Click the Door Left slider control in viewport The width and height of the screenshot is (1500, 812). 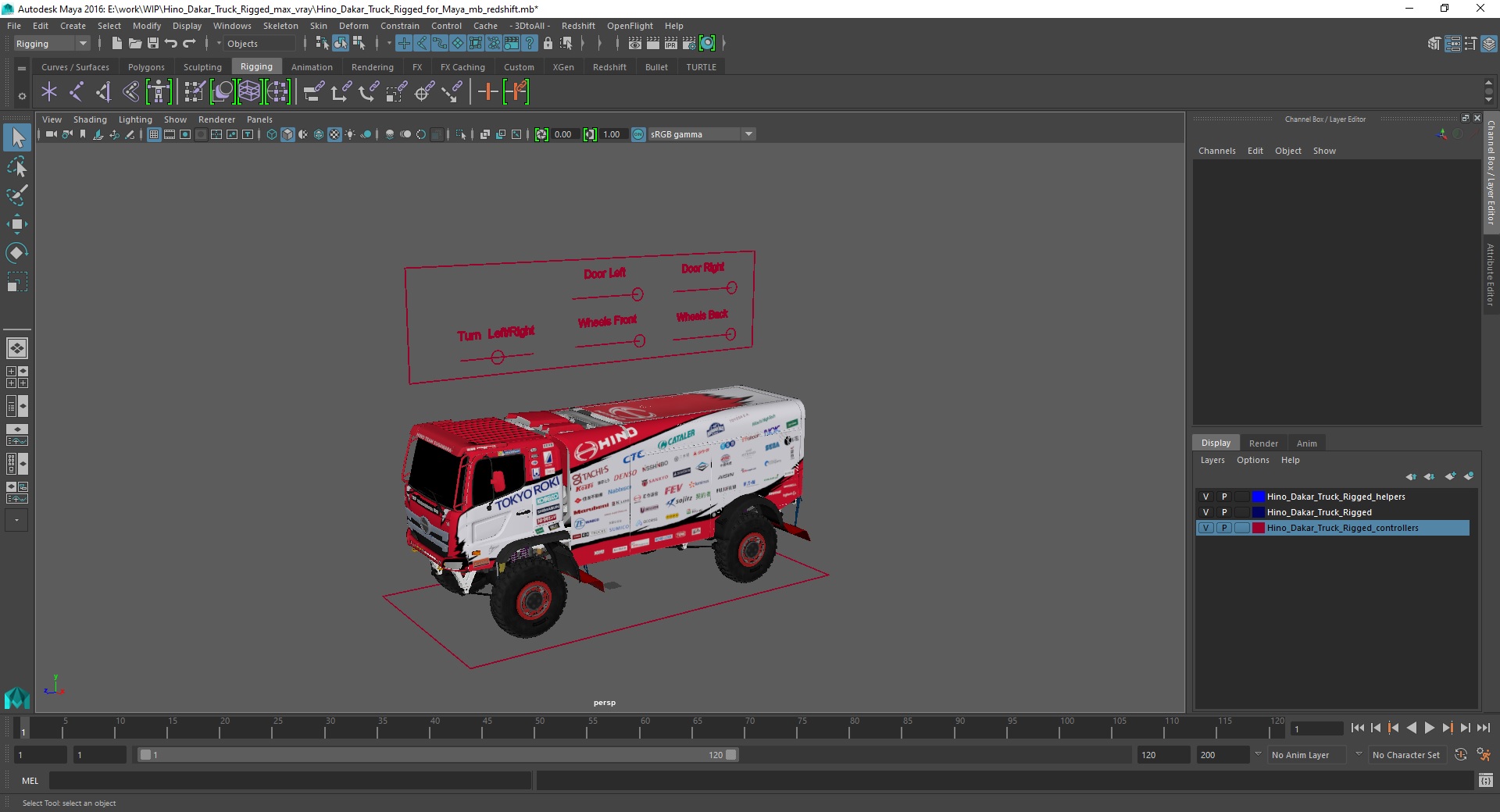coord(637,294)
